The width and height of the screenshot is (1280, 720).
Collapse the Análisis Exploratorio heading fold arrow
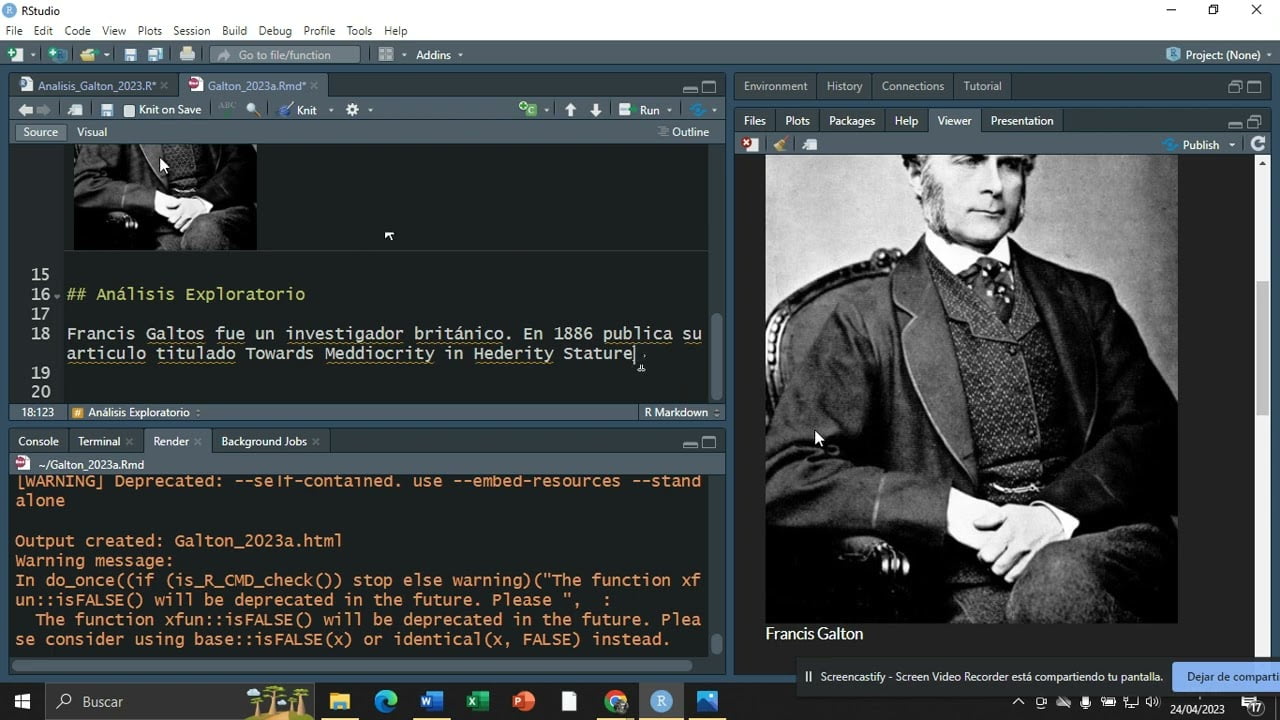coord(57,295)
